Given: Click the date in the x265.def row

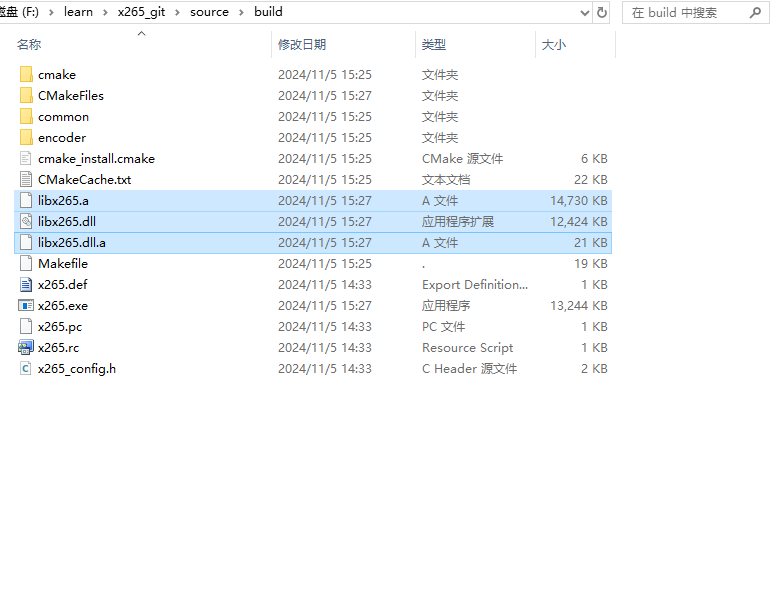Looking at the screenshot, I should (x=325, y=284).
